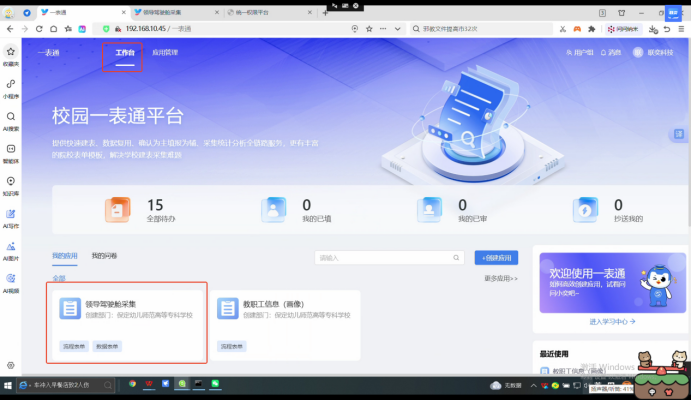Click the undo closed tab arrow icon
692x400 pixels.
click(667, 29)
